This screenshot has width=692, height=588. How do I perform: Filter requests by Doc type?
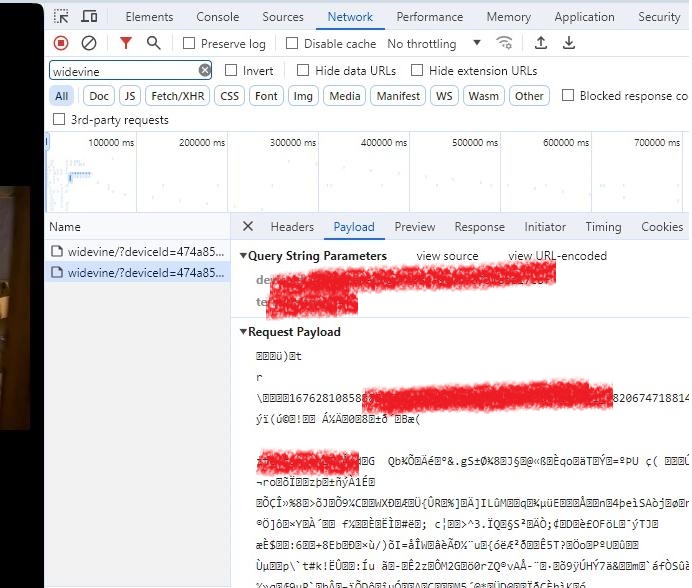tap(98, 96)
